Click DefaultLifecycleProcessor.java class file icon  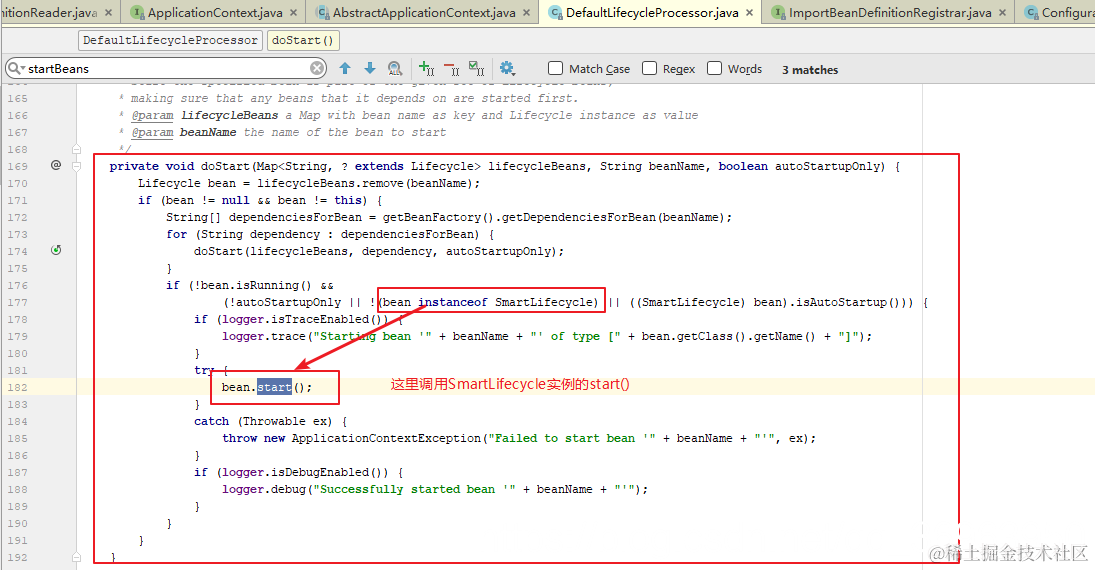tap(555, 13)
